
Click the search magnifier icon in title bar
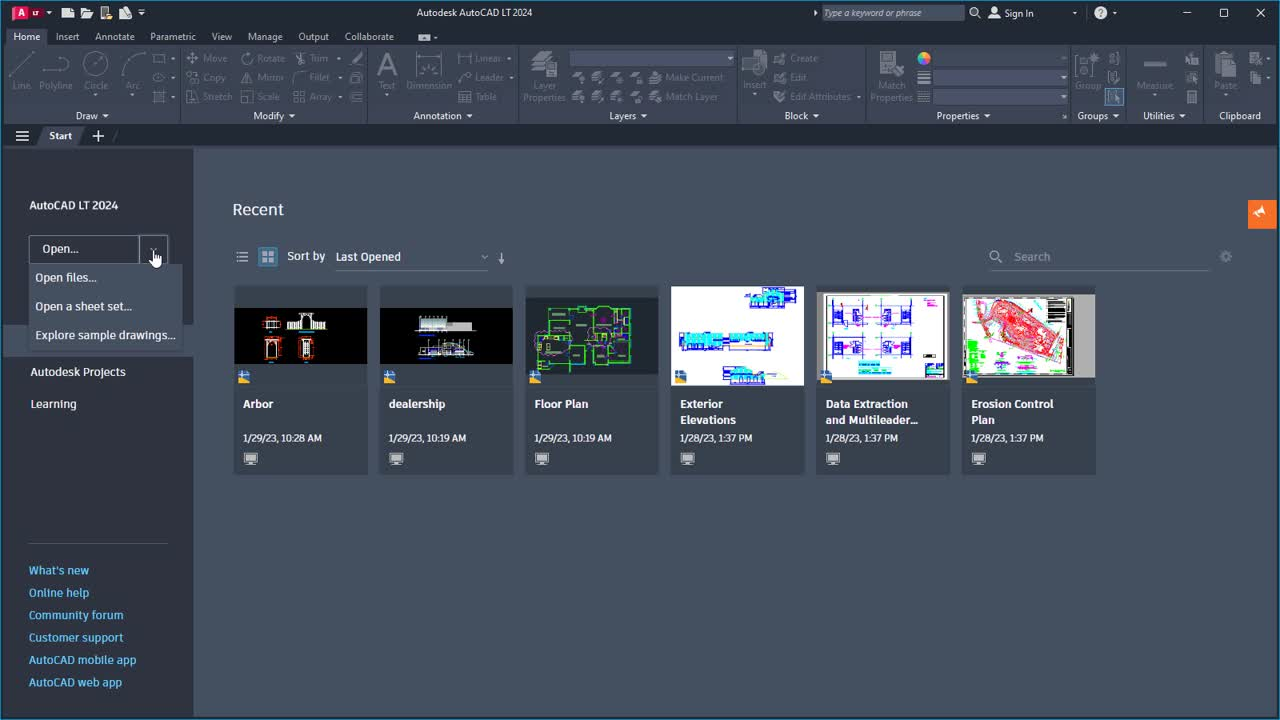(x=975, y=13)
